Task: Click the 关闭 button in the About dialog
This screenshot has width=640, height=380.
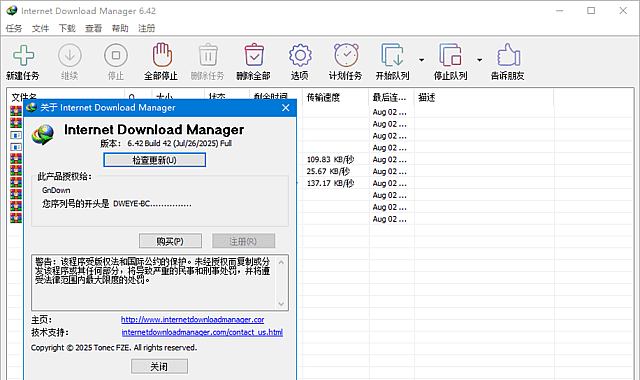Action: 159,367
